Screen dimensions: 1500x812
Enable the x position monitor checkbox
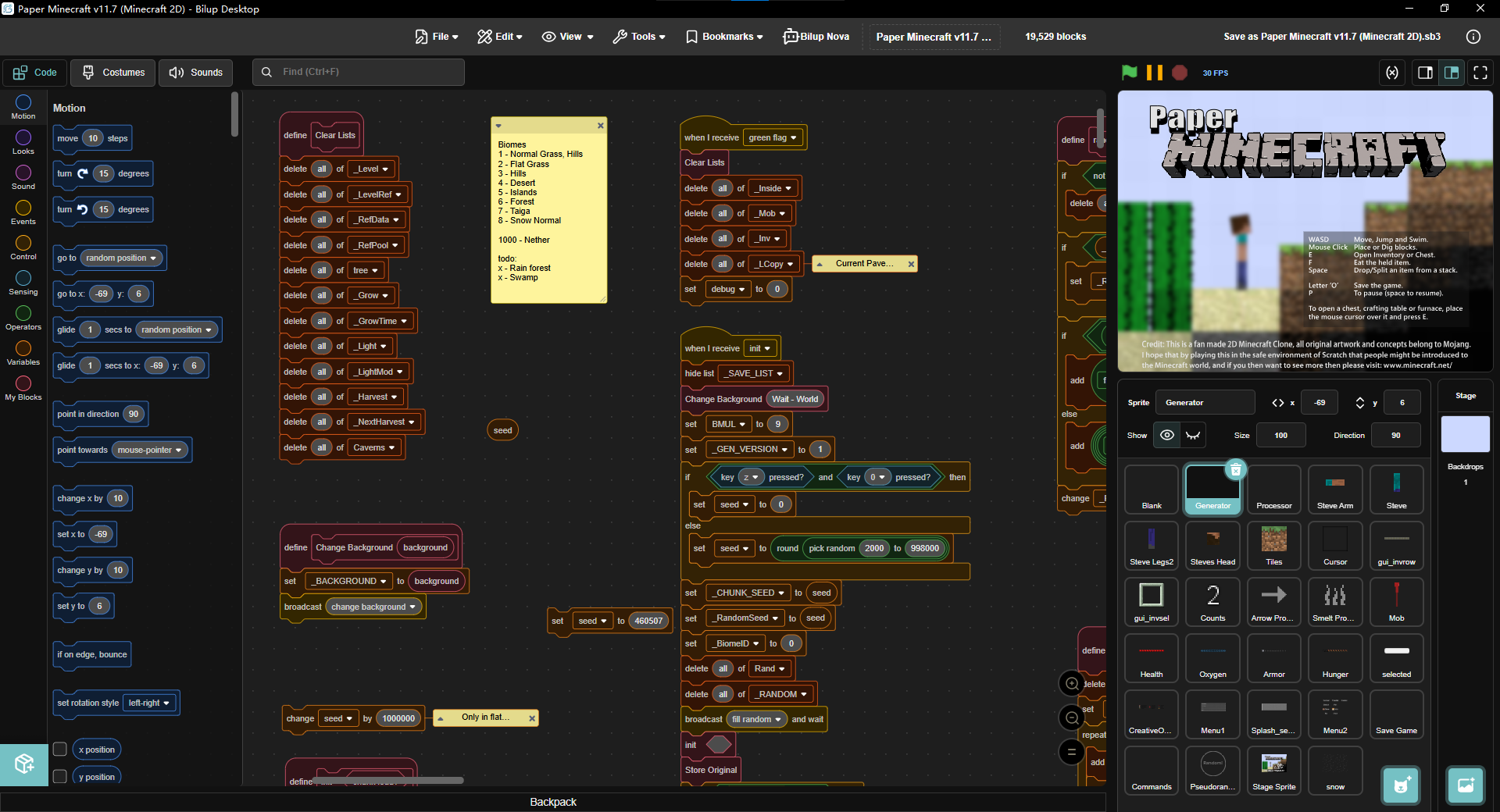[59, 750]
